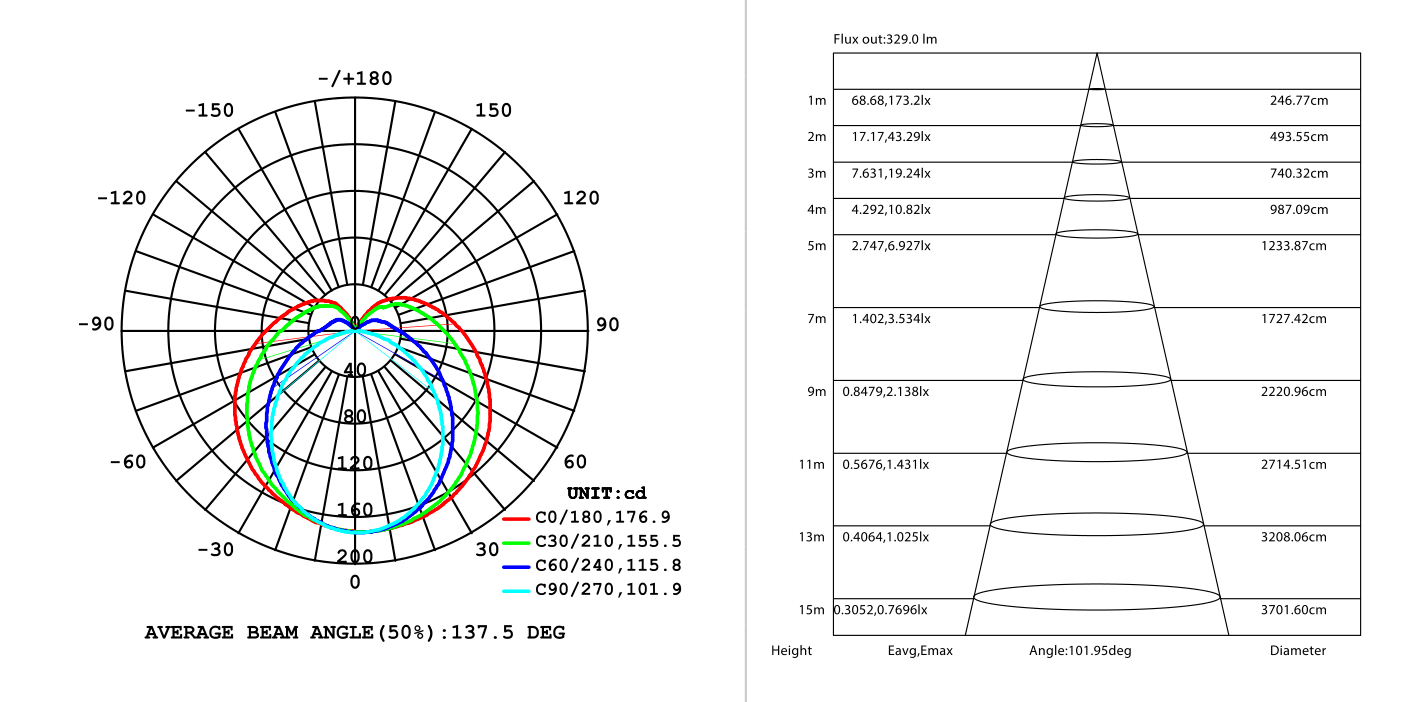Click the 'Angle:101.95deg' footer text
1413x702 pixels.
(x=1080, y=651)
